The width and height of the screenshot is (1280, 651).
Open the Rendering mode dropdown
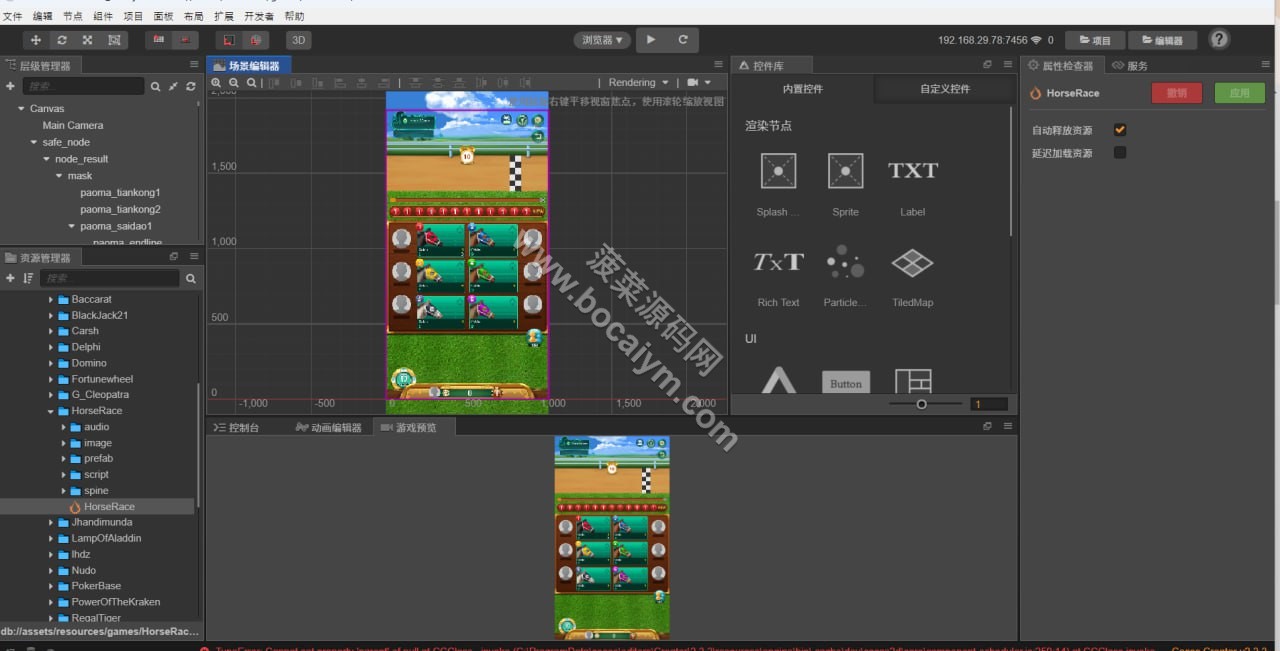[x=639, y=83]
